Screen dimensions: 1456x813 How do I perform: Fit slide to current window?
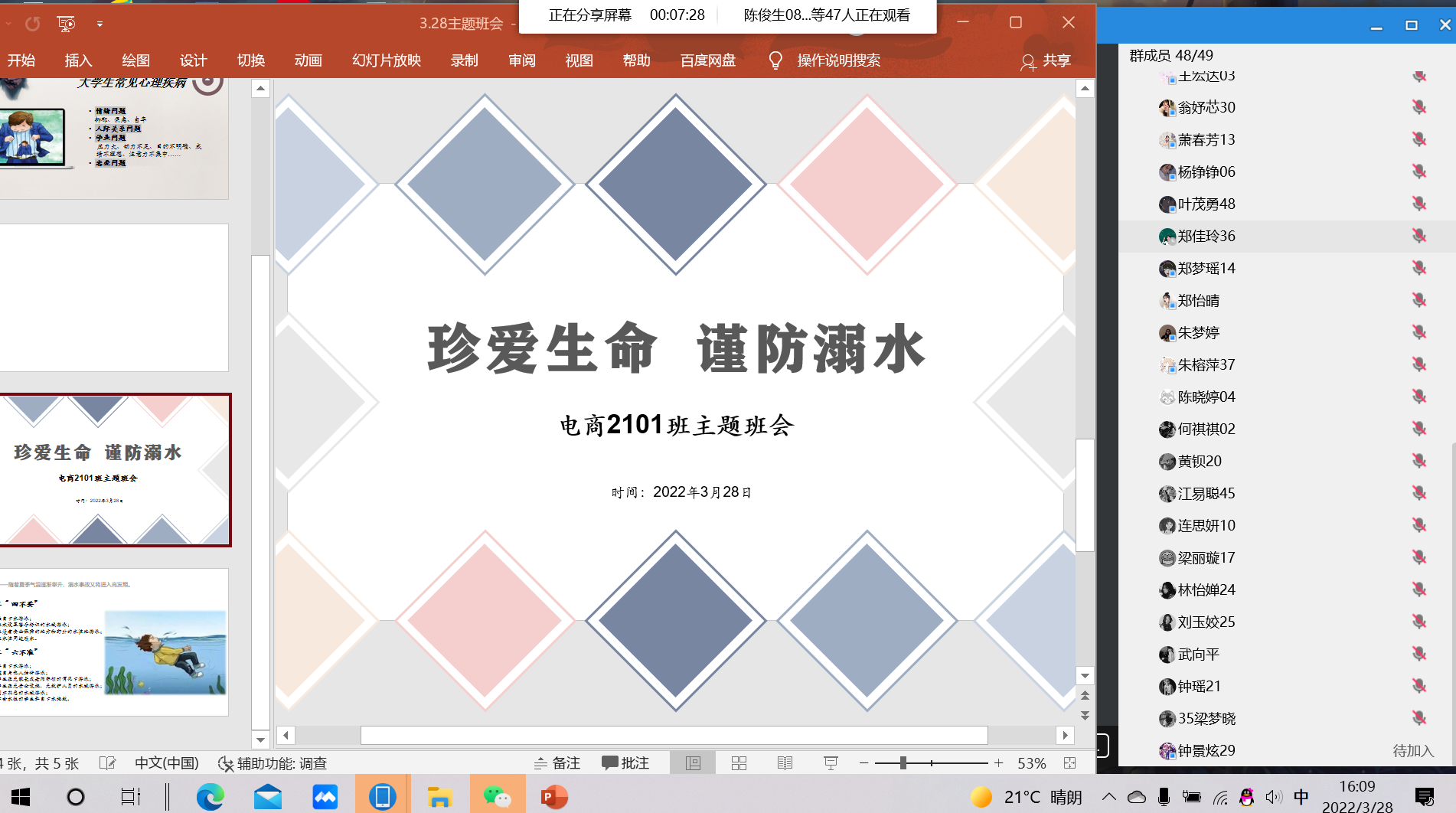[x=1070, y=763]
